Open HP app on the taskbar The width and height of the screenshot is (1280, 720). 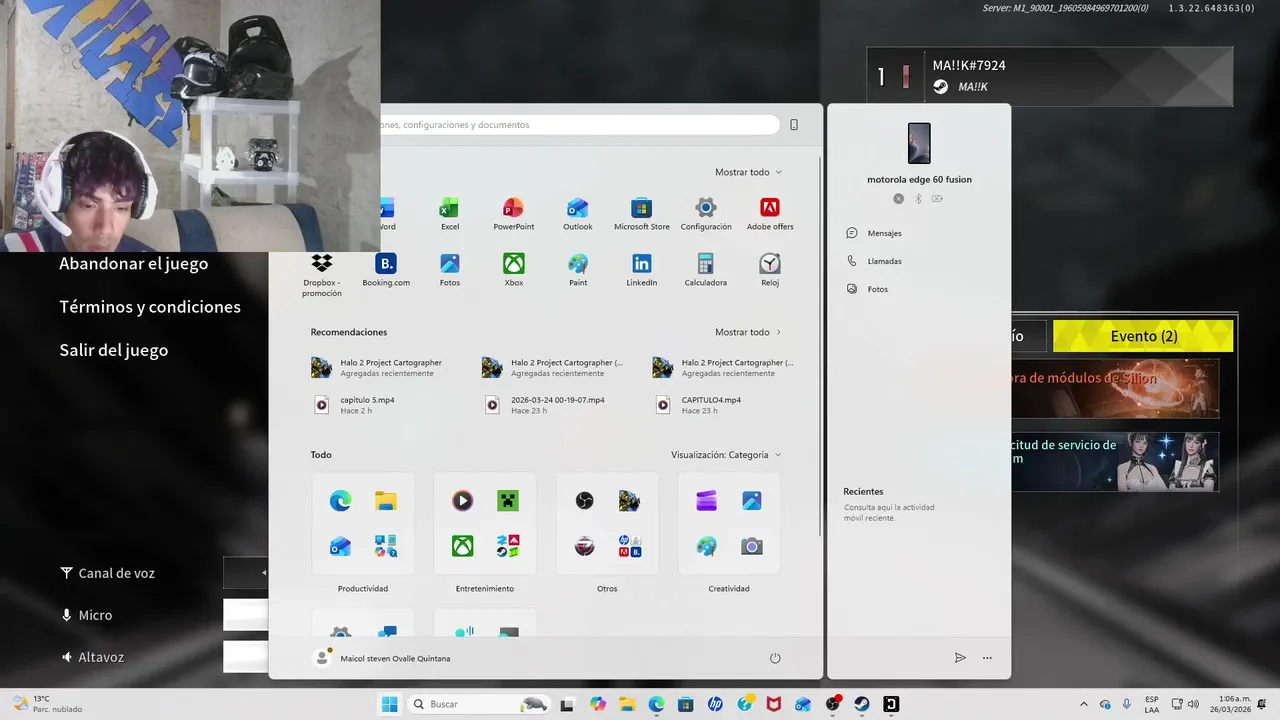click(x=715, y=704)
